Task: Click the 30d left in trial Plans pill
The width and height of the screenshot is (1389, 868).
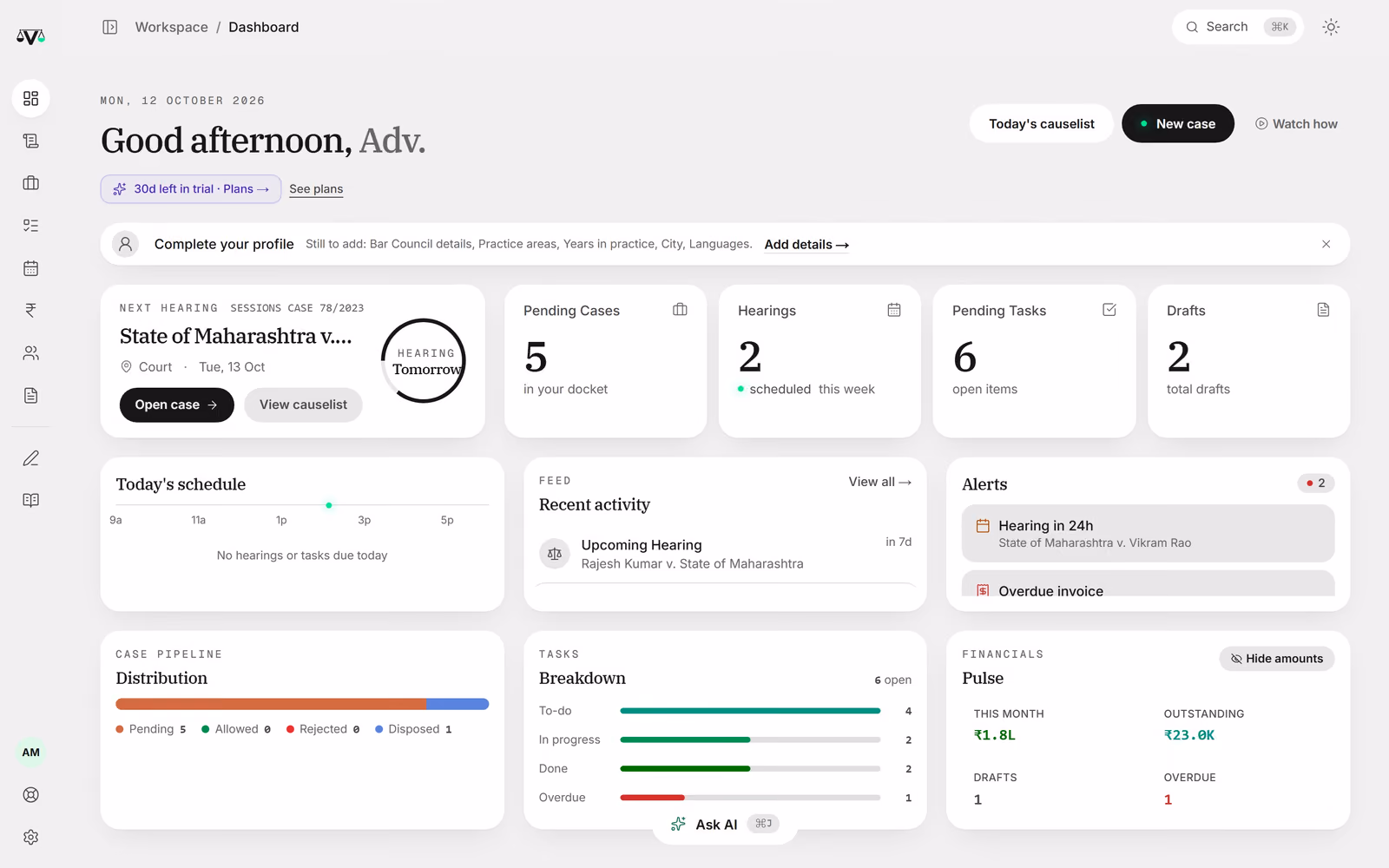Action: coord(191,189)
